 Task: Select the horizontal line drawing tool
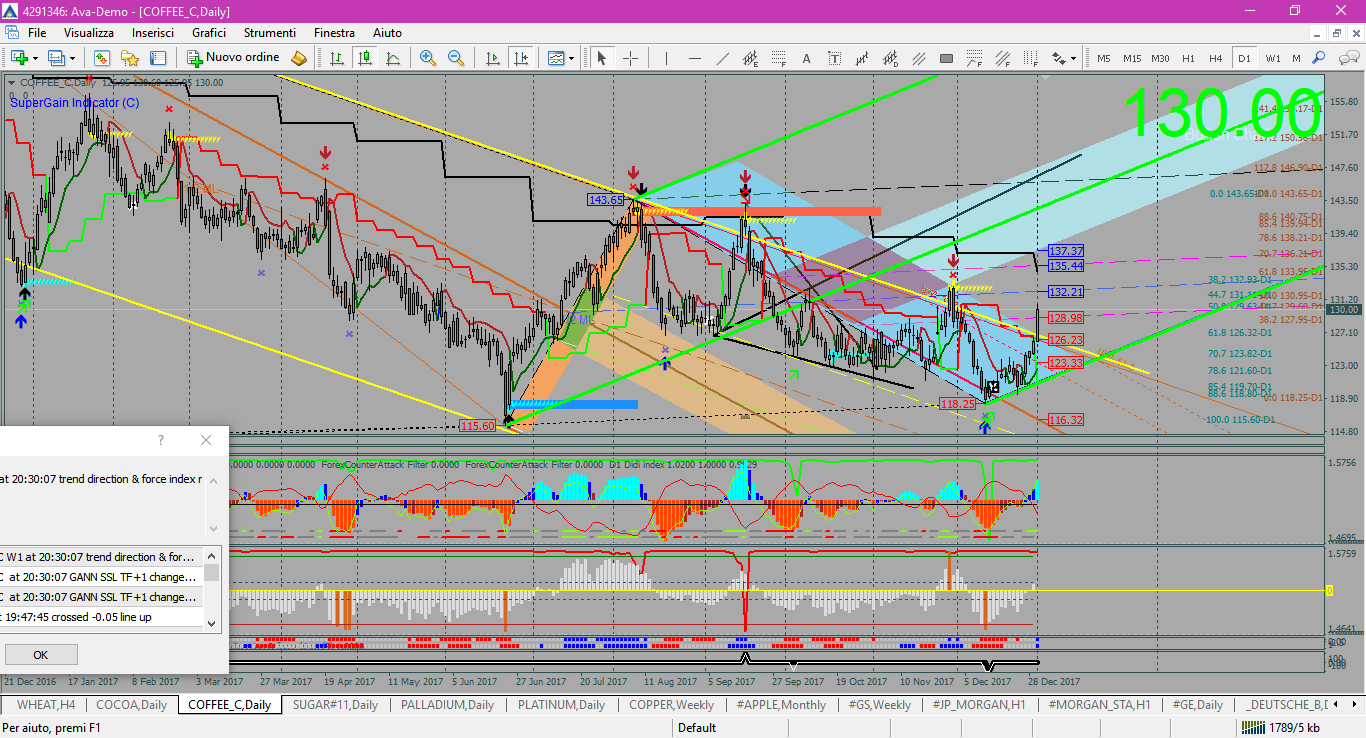pyautogui.click(x=694, y=58)
